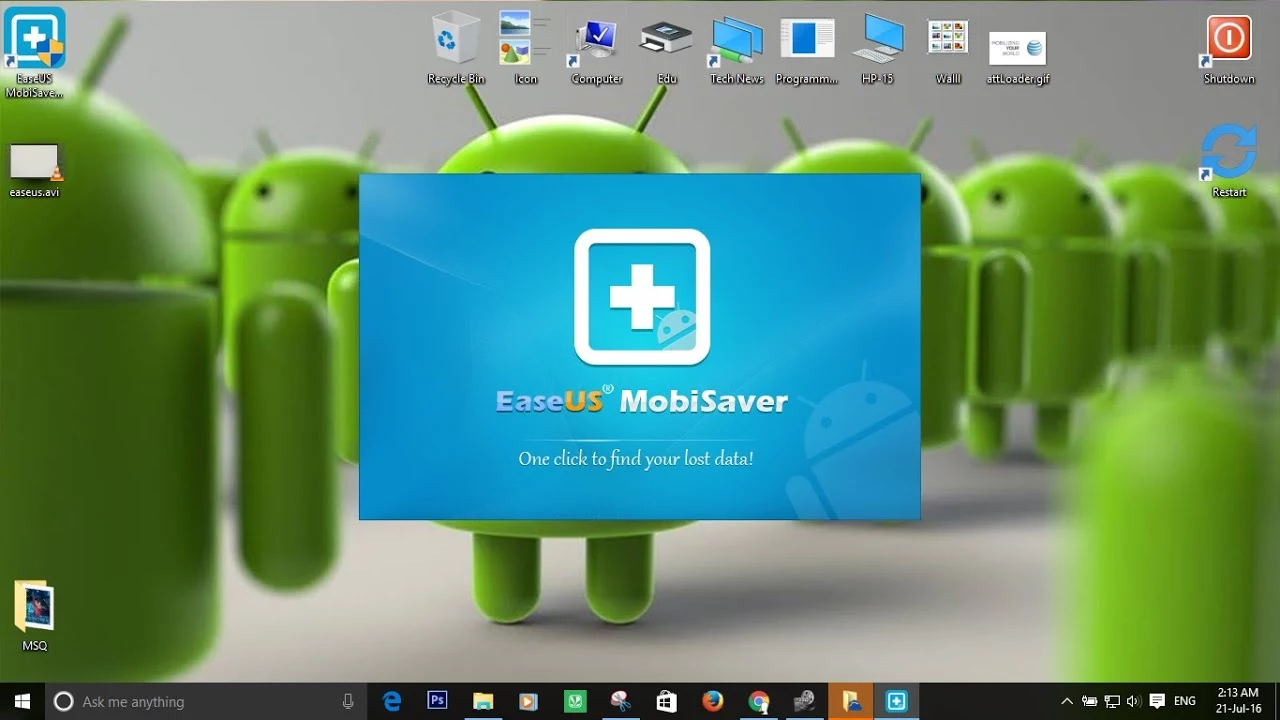Open Microsoft Edge from the taskbar

pos(391,701)
